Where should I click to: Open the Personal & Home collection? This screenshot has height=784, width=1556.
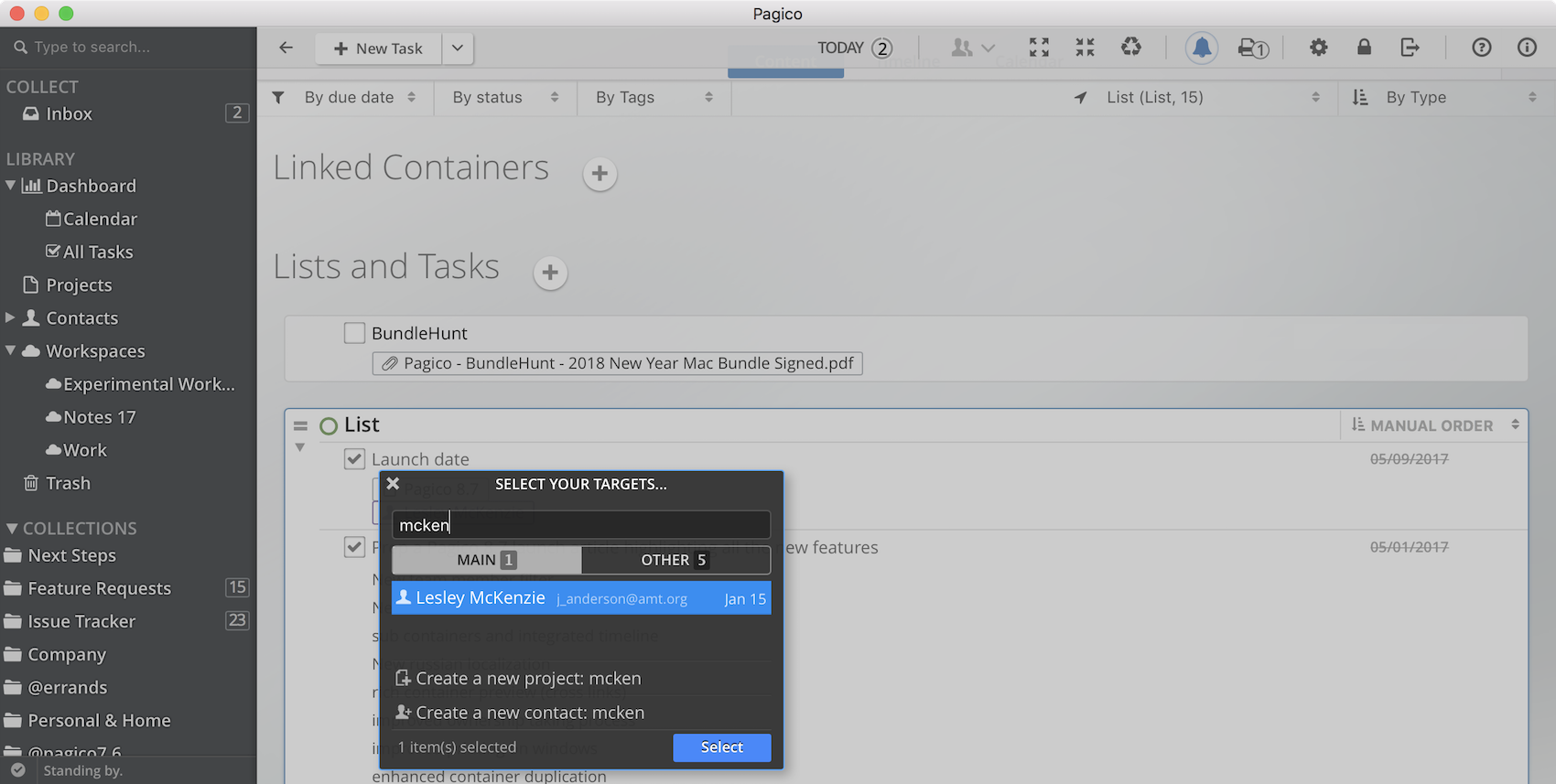[87, 720]
